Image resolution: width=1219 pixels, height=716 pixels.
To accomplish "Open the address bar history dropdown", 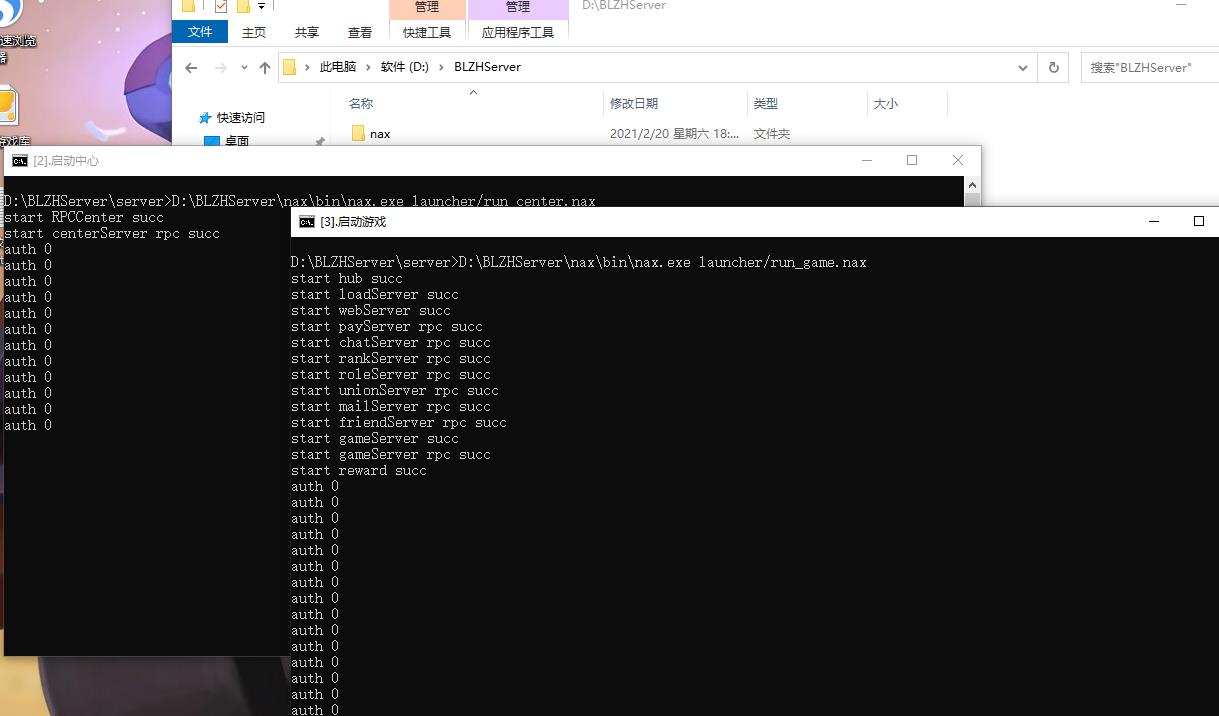I will tap(1022, 68).
